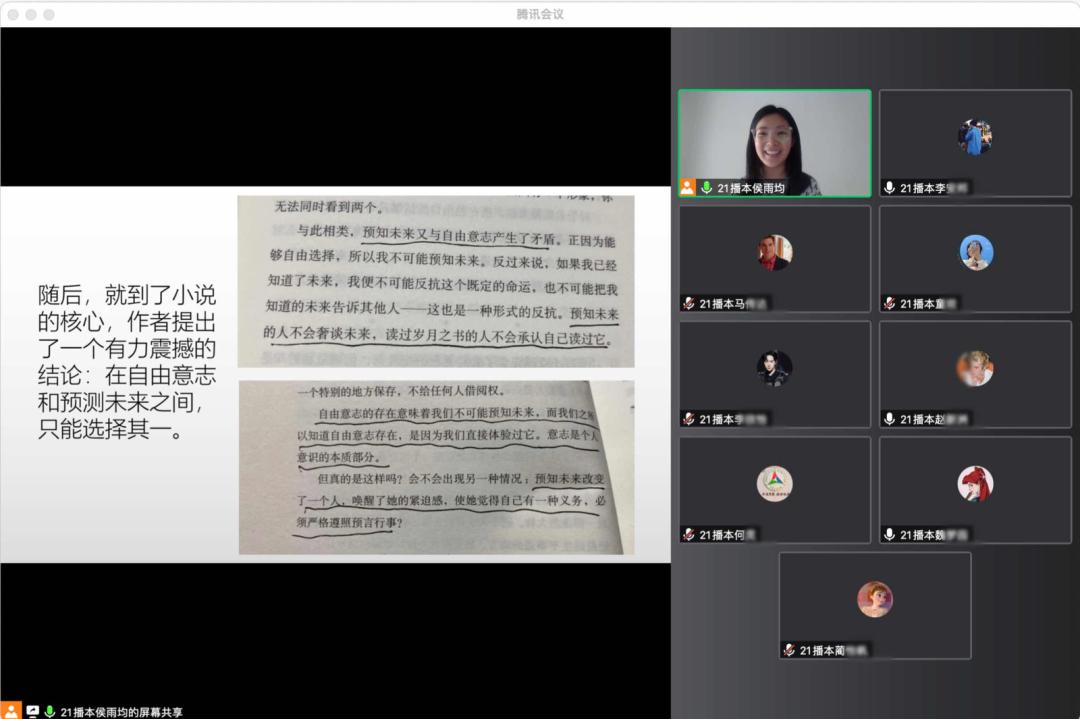Click the muted microphone icon beside 21播本何
Screen dimensions: 1080x719
[x=688, y=535]
